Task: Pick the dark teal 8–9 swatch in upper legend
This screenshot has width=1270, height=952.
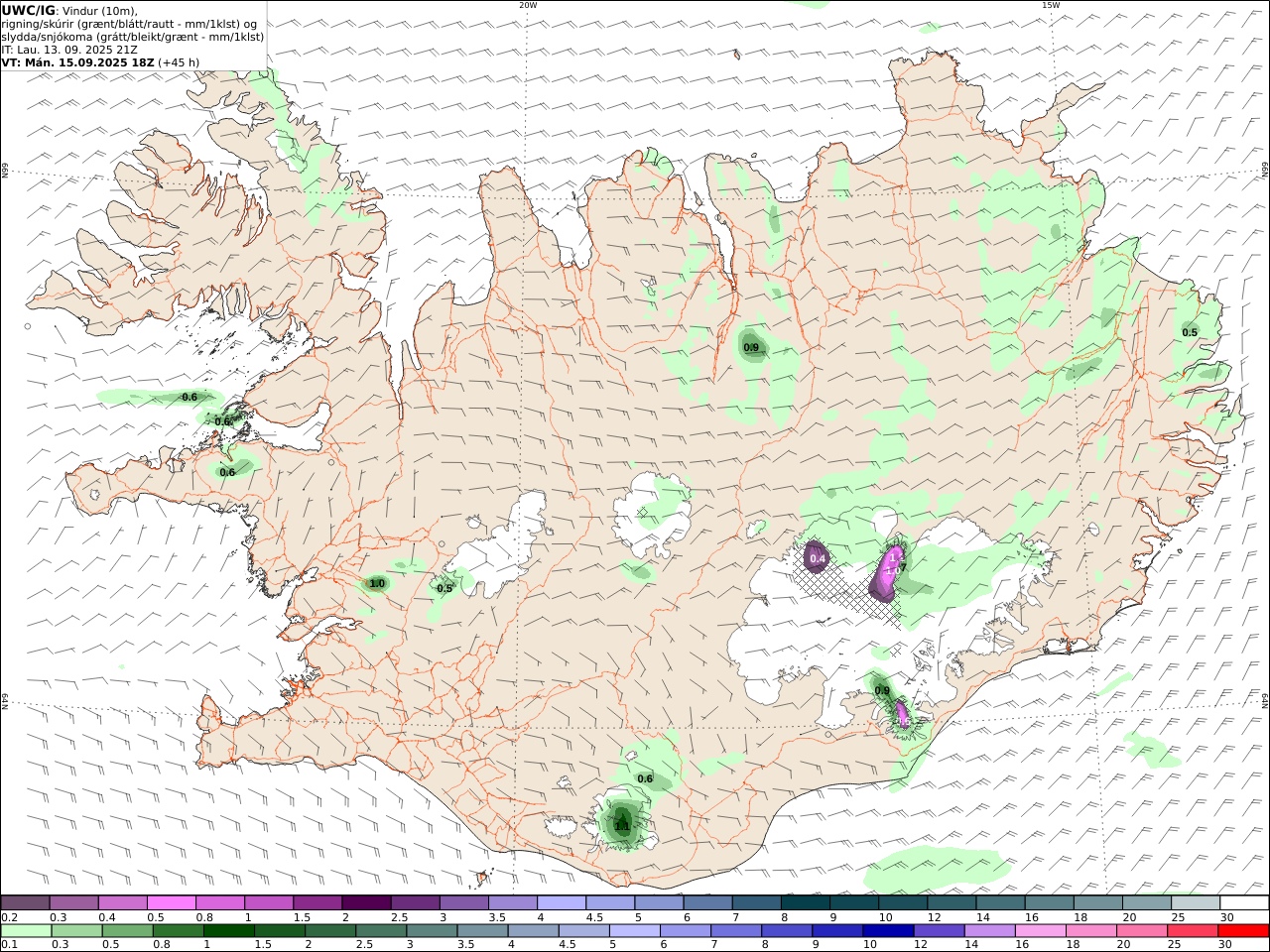Action: (x=805, y=903)
